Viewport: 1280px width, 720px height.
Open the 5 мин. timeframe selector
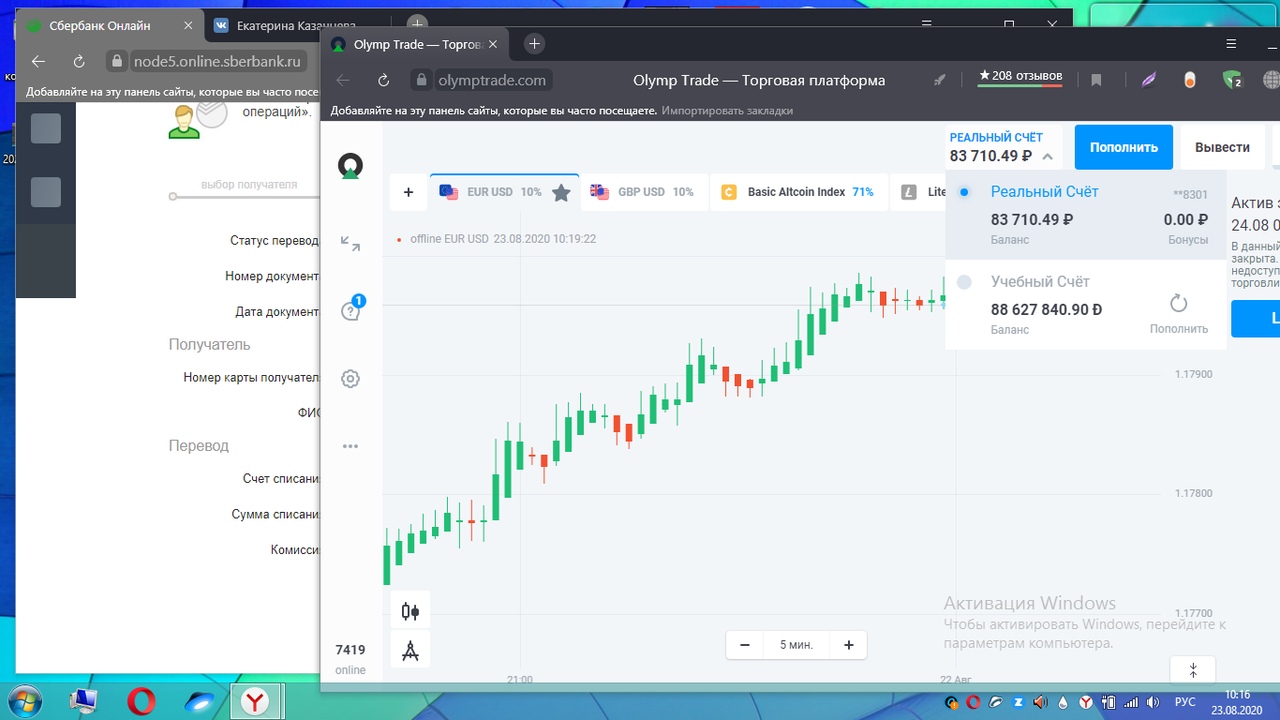tap(797, 645)
